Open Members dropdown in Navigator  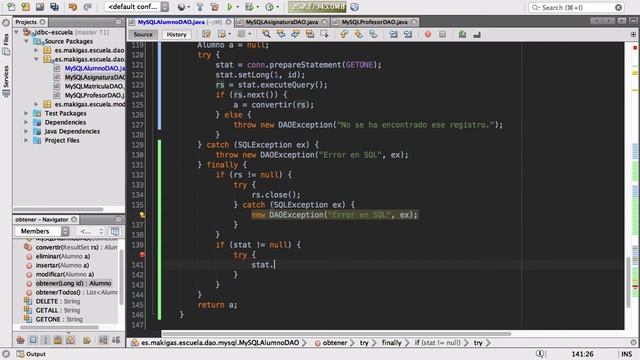42,231
